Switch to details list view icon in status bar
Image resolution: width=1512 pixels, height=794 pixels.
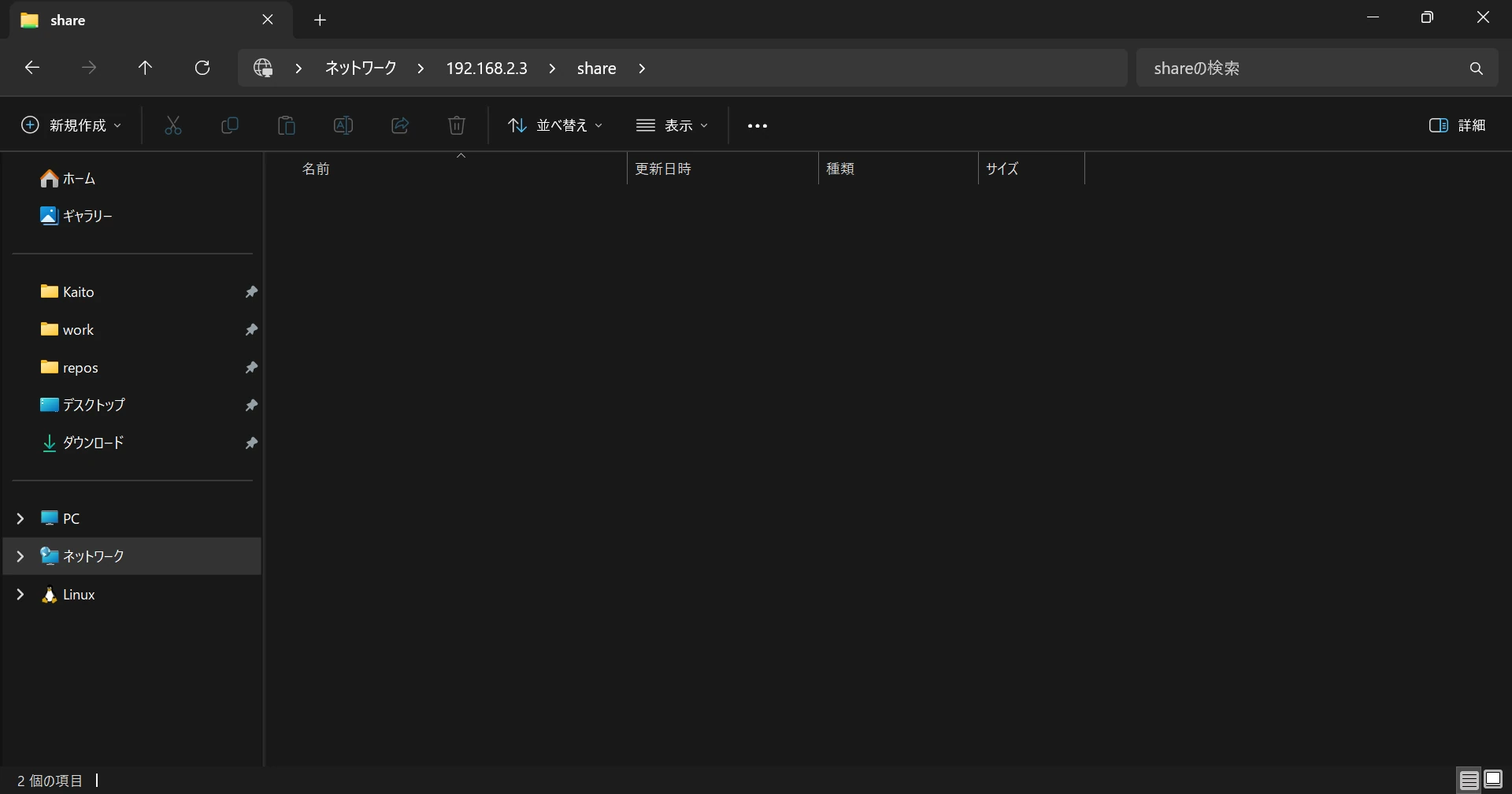click(x=1469, y=781)
